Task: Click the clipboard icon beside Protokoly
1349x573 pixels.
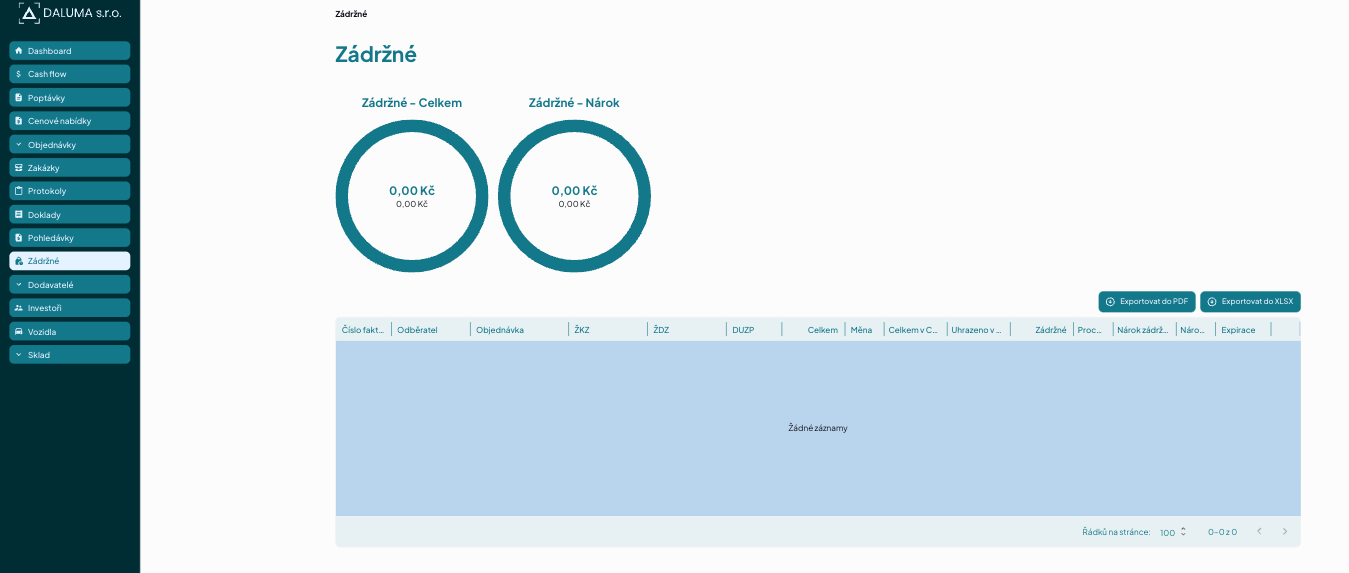Action: coord(18,191)
